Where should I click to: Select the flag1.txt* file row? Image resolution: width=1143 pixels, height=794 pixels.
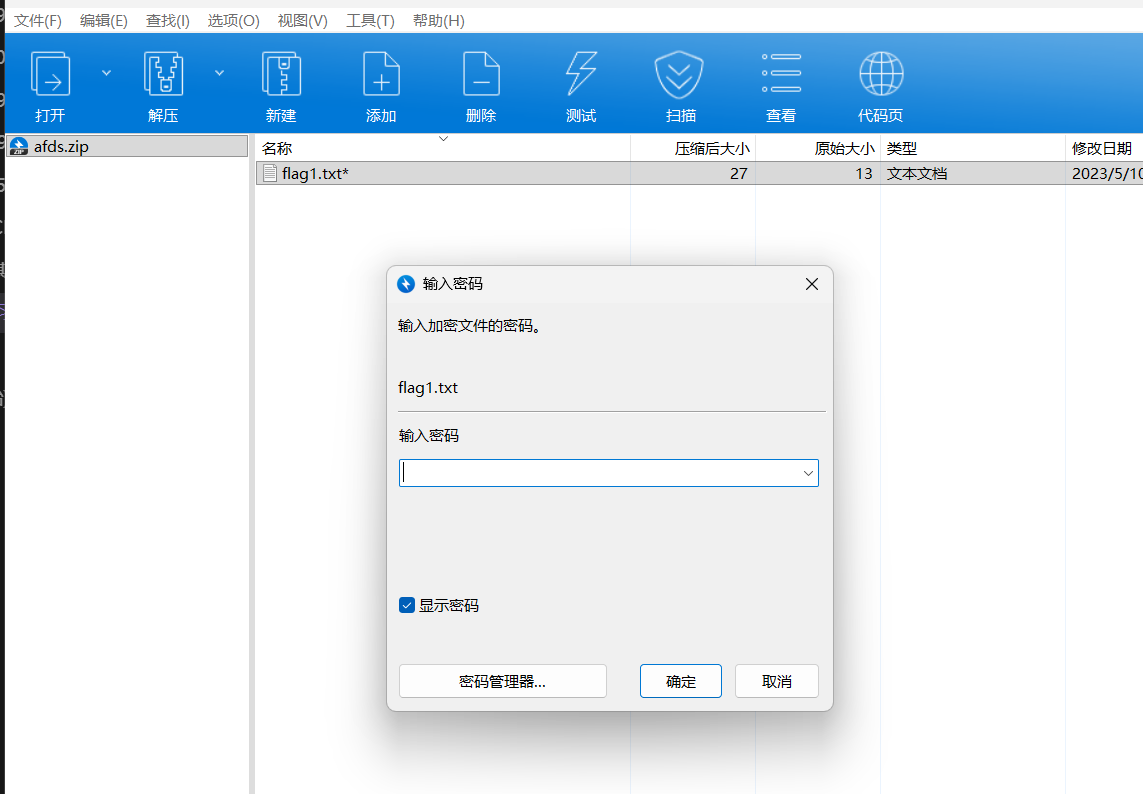click(x=699, y=174)
